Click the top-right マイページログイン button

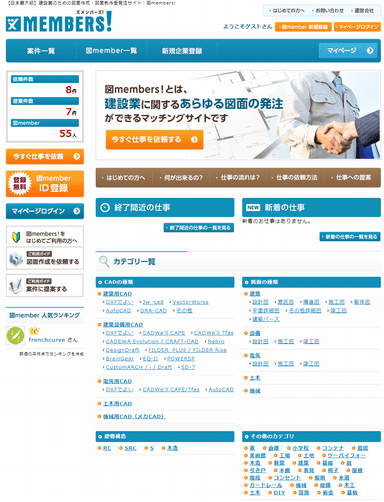(x=357, y=27)
